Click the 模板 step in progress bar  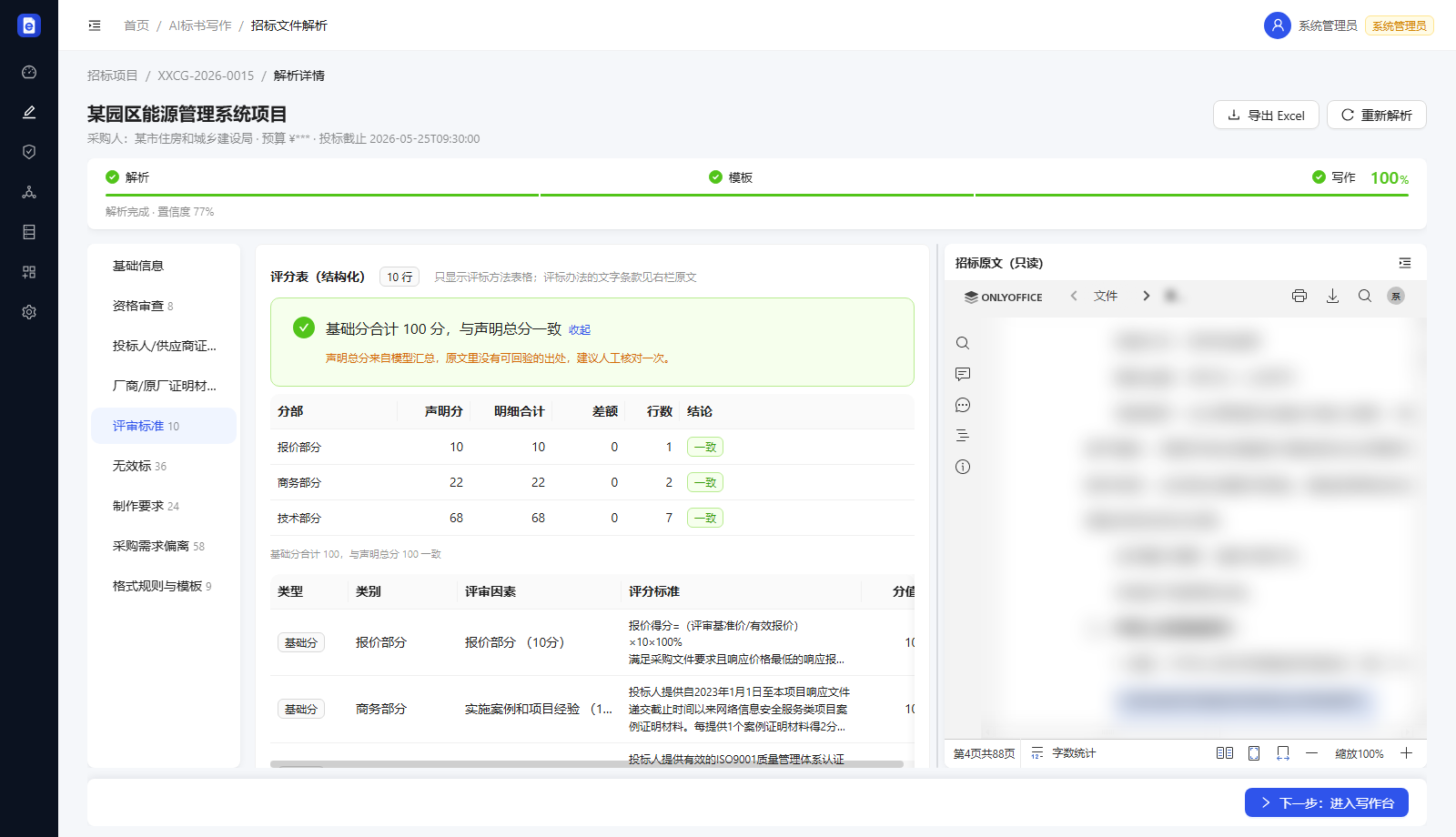tap(731, 177)
